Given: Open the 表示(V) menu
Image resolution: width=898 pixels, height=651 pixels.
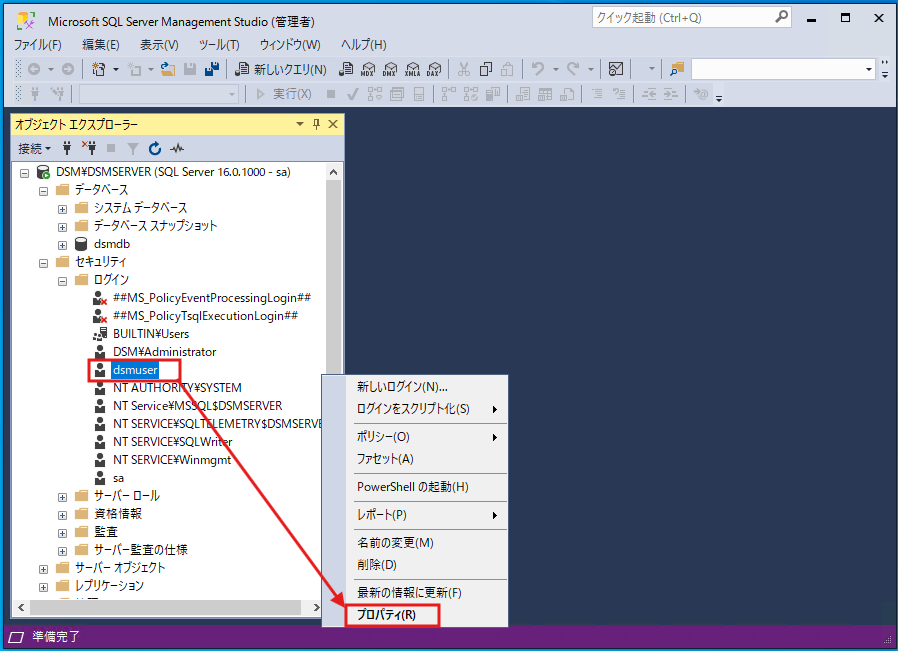Looking at the screenshot, I should tap(159, 45).
